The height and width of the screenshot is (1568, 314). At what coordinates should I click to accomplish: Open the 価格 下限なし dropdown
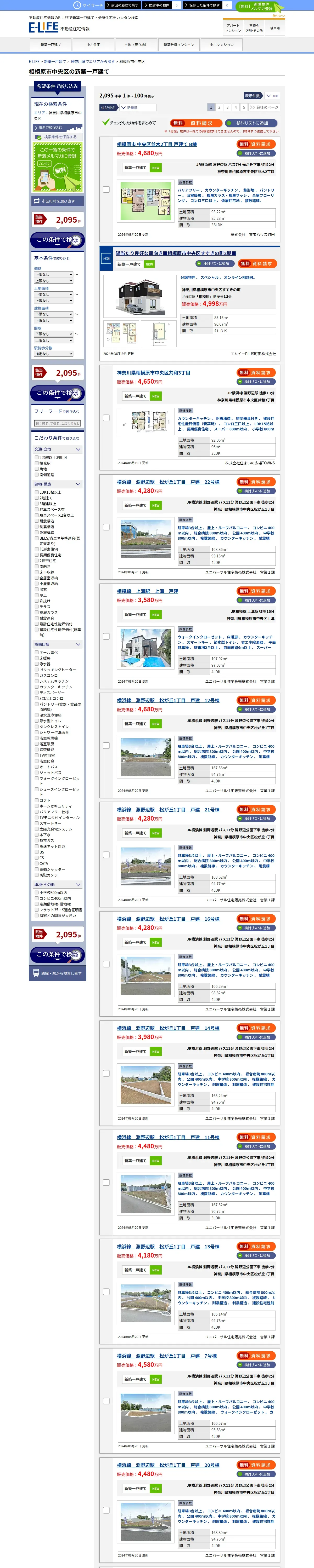(53, 274)
